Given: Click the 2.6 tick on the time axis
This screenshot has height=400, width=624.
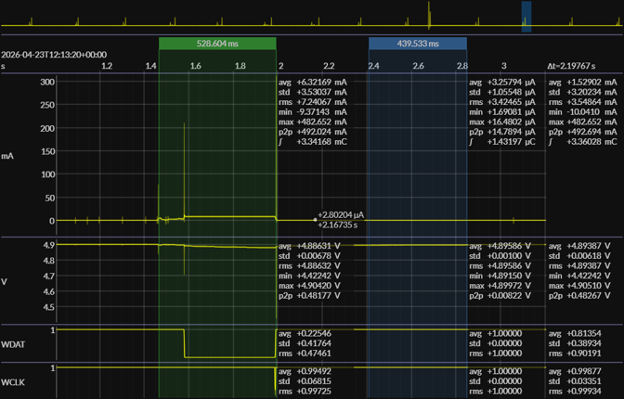Looking at the screenshot, I should [418, 66].
